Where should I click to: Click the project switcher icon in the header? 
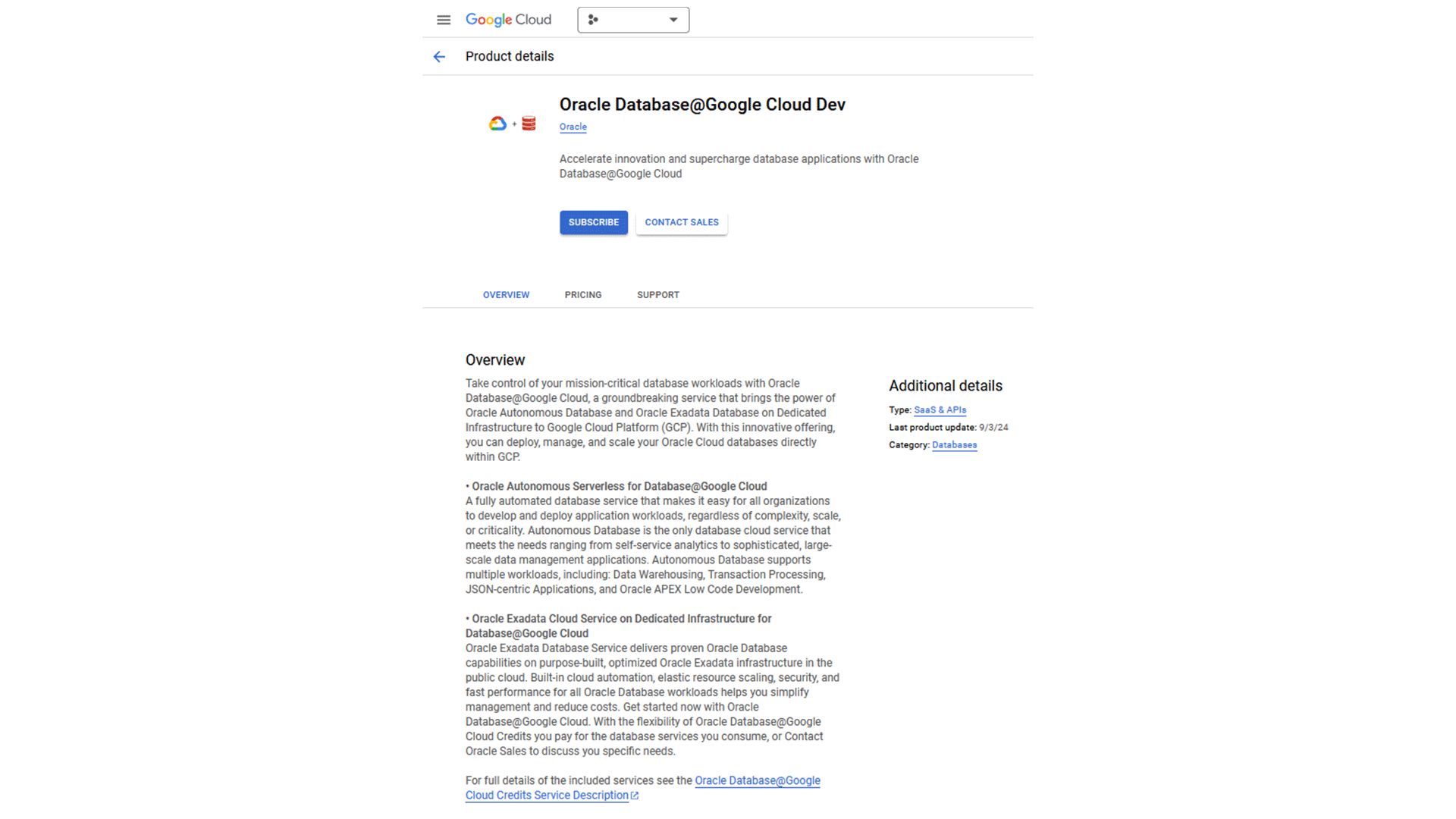tap(594, 20)
